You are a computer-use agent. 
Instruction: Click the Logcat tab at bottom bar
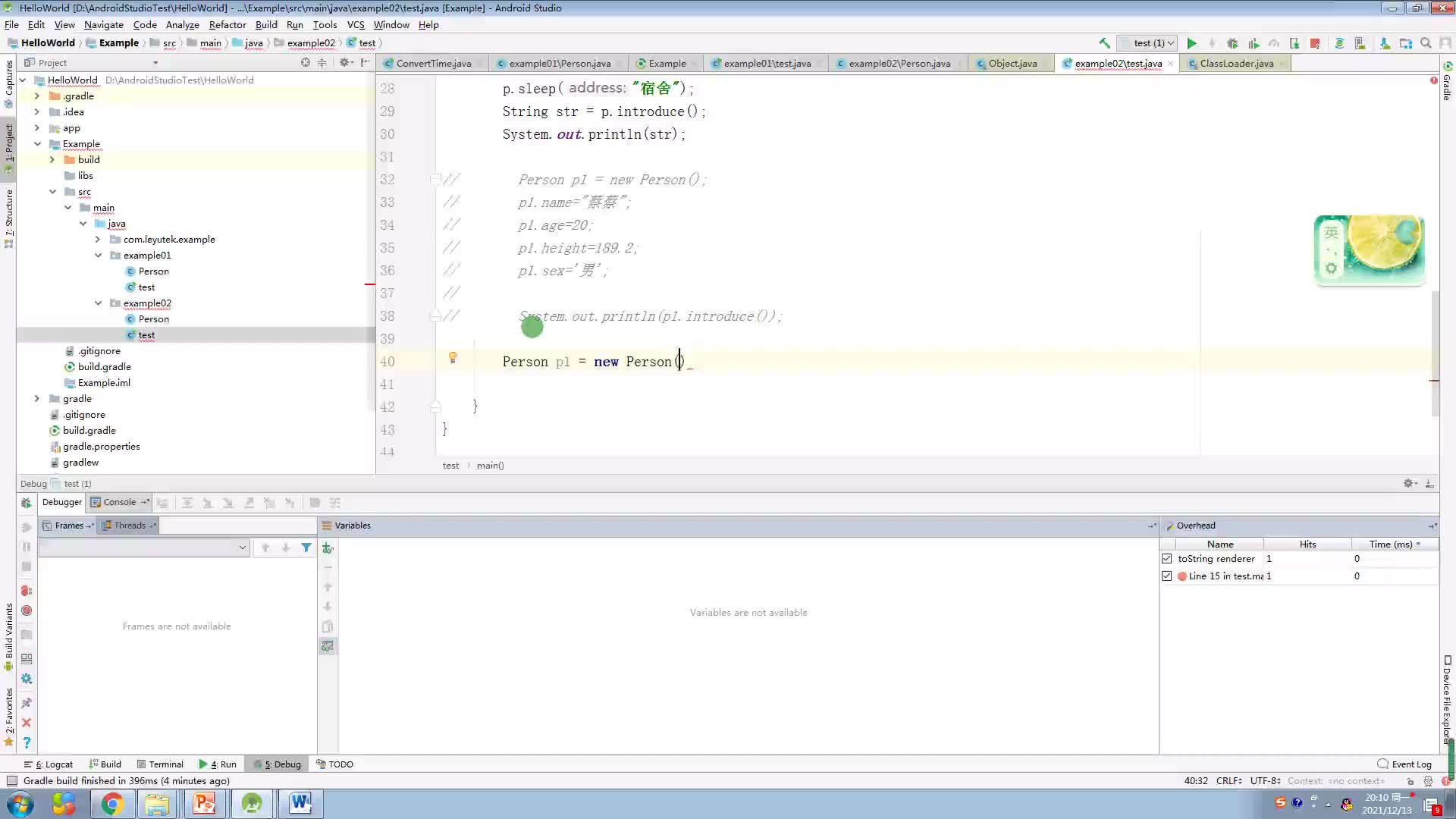pos(54,764)
